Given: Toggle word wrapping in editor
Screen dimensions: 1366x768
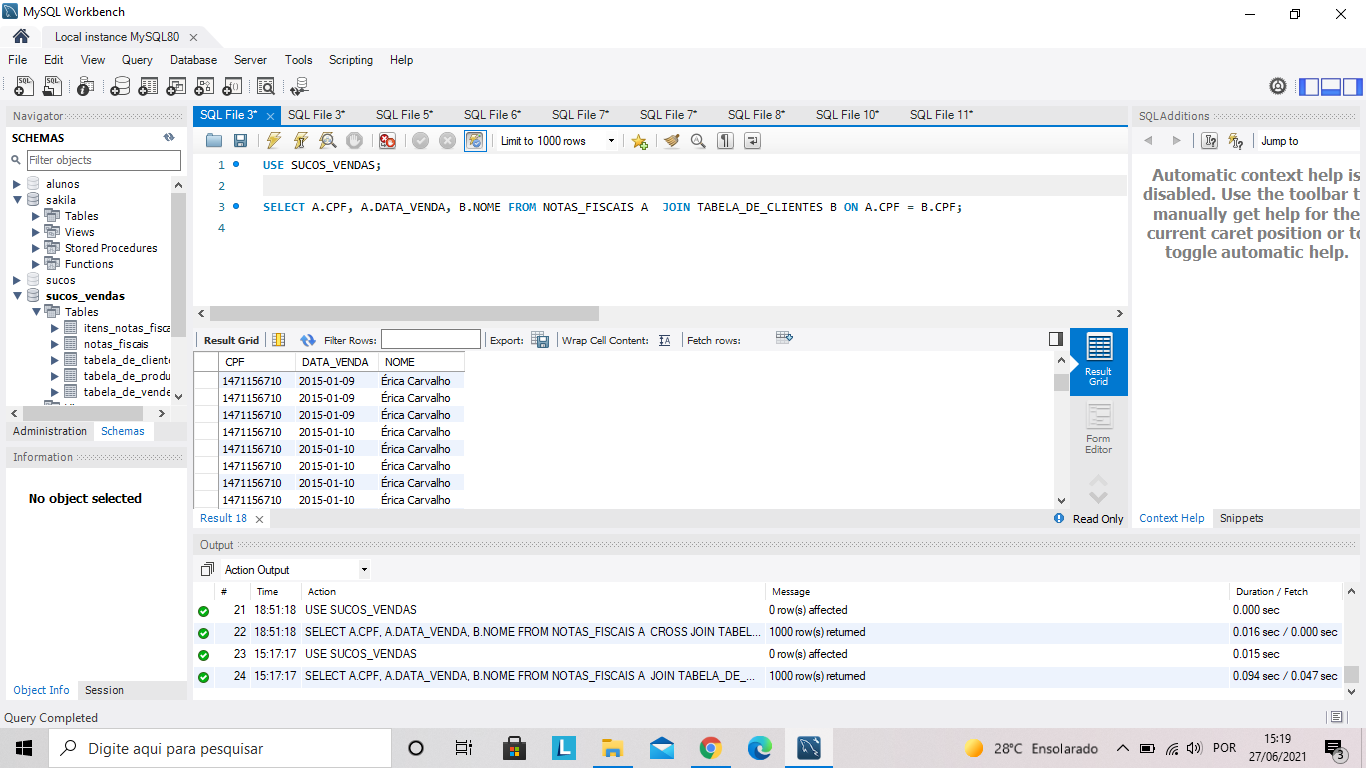Looking at the screenshot, I should coord(753,141).
